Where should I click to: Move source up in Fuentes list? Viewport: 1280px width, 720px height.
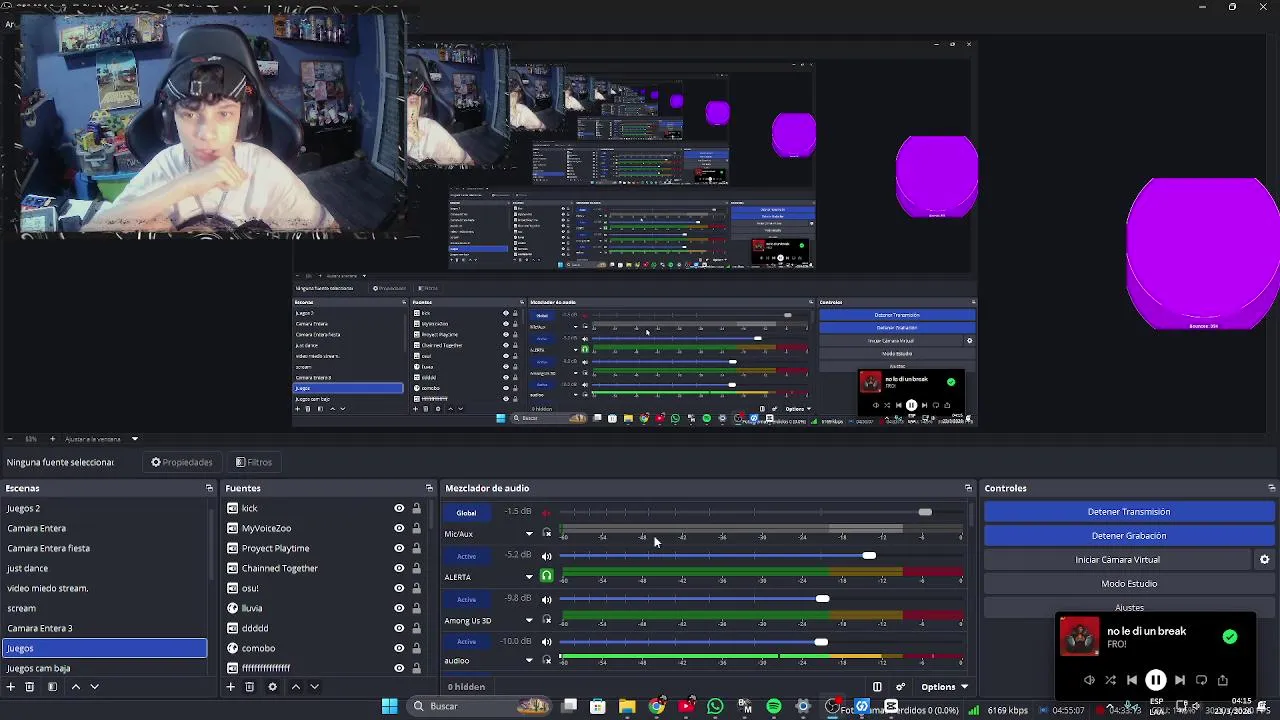pyautogui.click(x=295, y=687)
